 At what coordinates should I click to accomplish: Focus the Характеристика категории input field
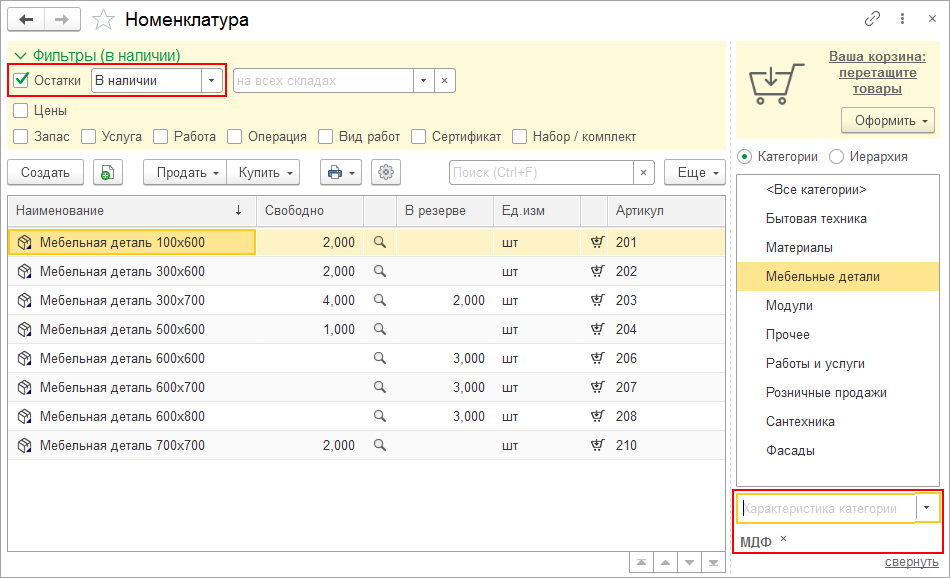(827, 508)
